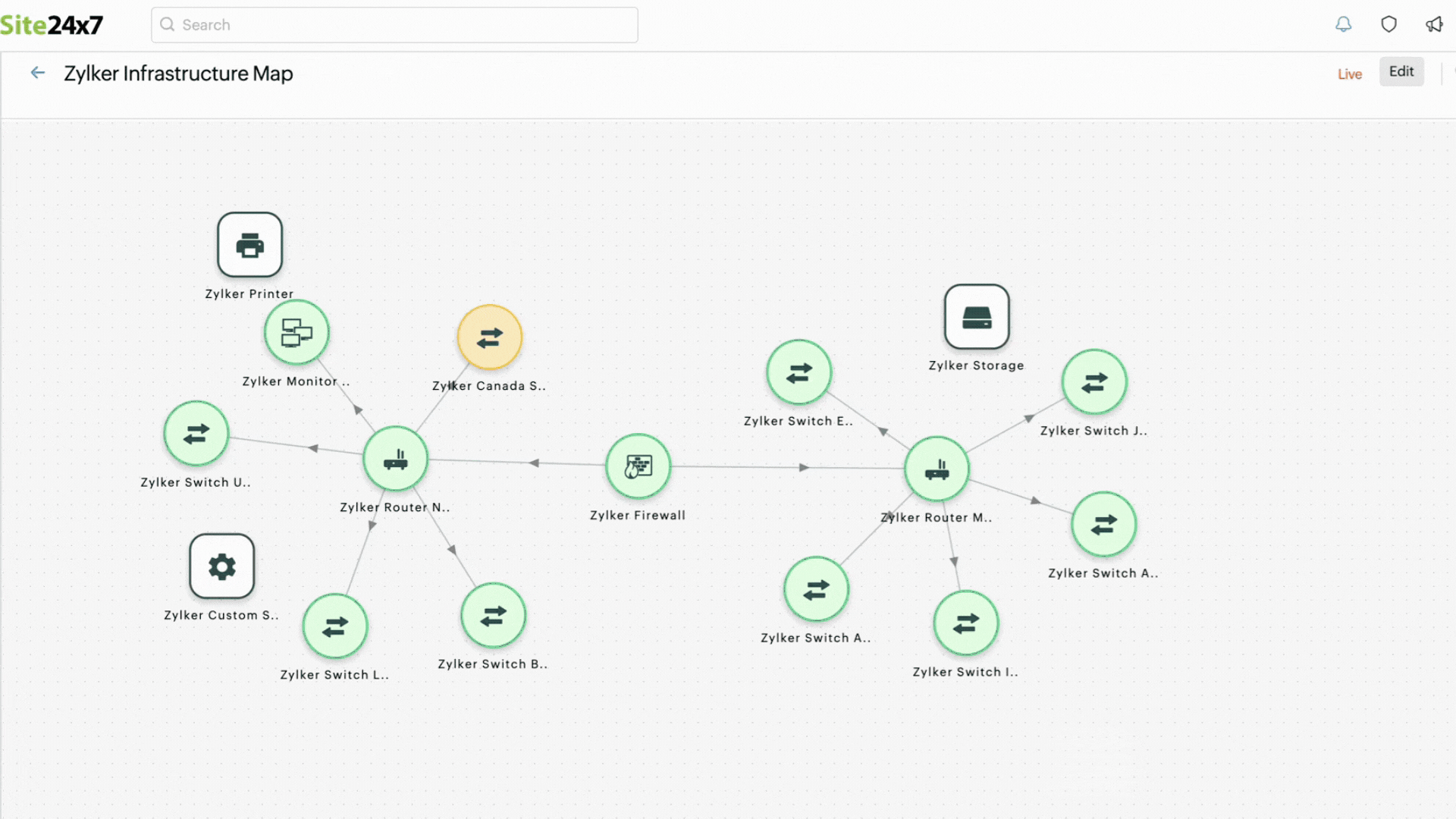
Task: Click the Site24x7 logo top left
Action: [53, 25]
